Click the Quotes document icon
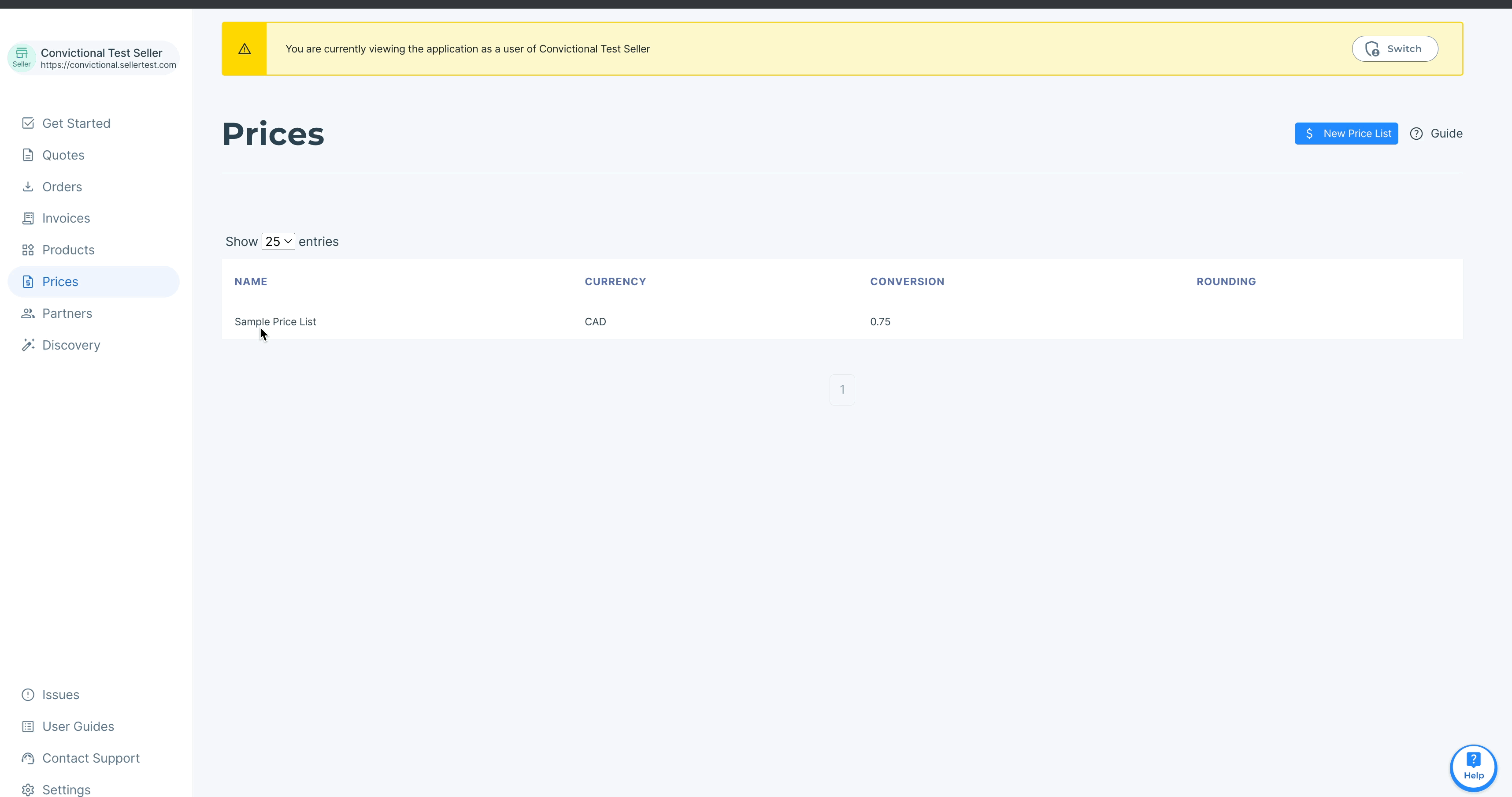 click(x=28, y=155)
